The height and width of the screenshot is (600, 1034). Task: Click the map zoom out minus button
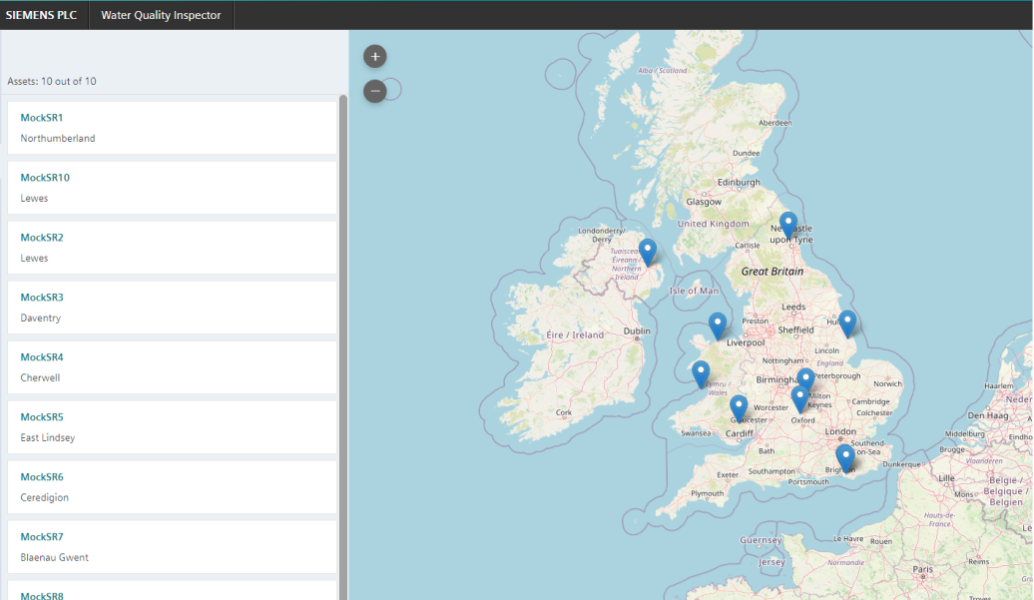[375, 91]
